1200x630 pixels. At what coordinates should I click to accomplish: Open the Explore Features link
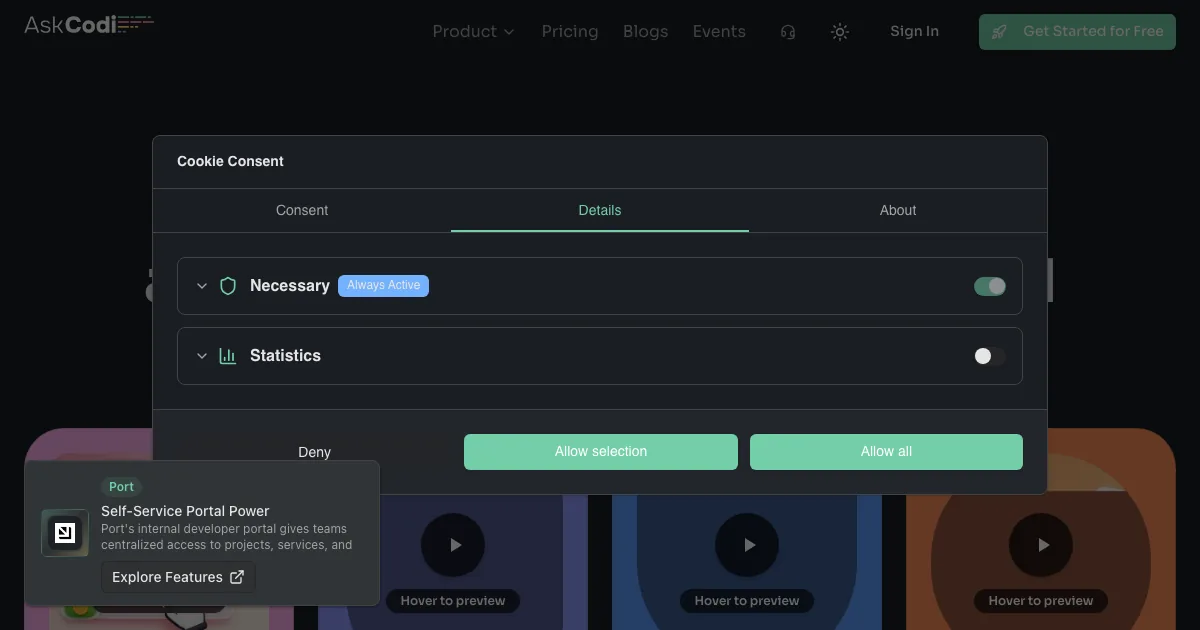click(x=178, y=577)
